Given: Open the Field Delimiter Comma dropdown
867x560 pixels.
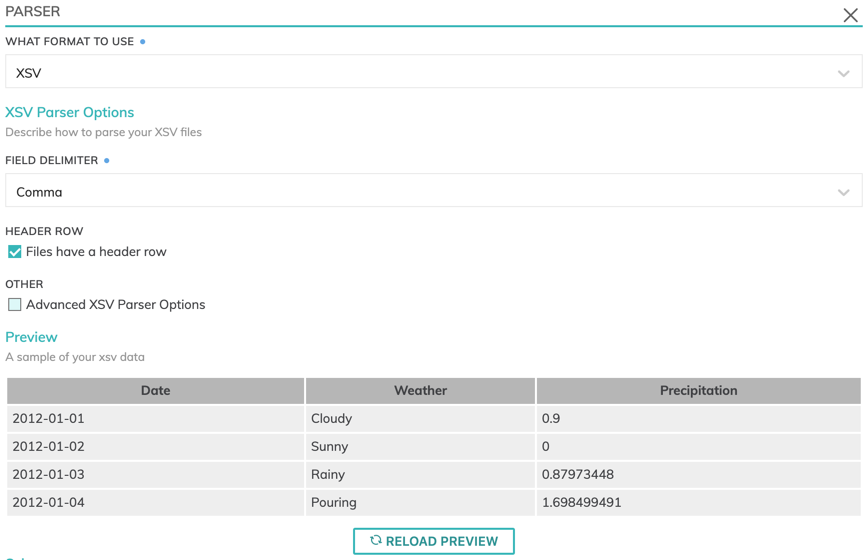Looking at the screenshot, I should pyautogui.click(x=434, y=190).
